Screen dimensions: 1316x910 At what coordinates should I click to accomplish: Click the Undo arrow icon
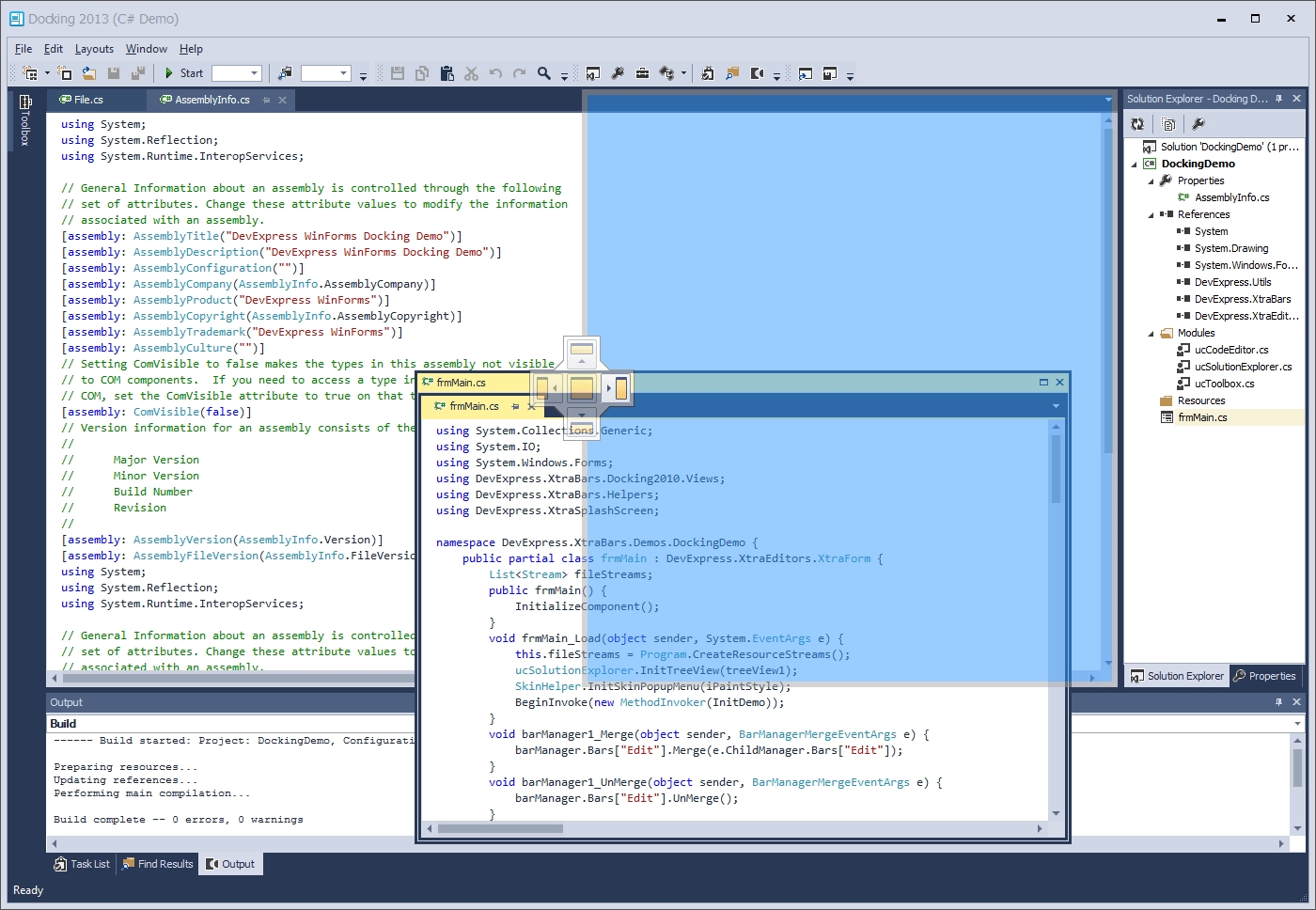point(495,73)
